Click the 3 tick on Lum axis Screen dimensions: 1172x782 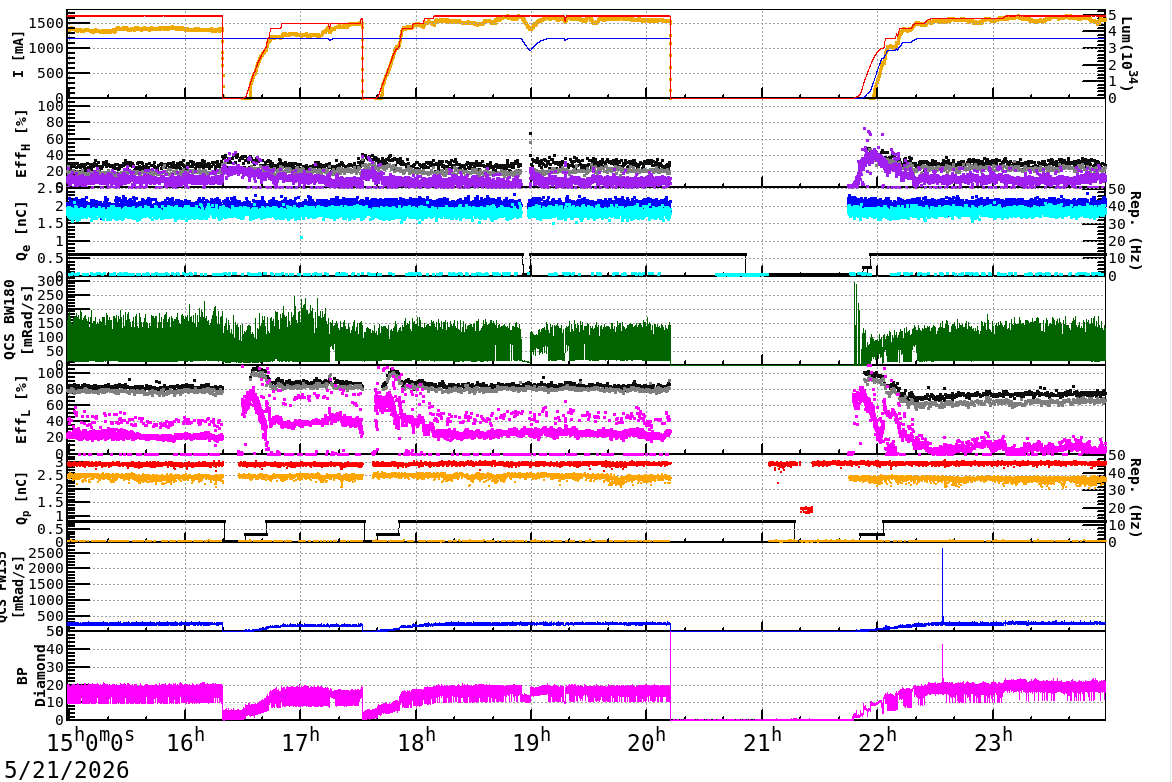[x=1112, y=49]
